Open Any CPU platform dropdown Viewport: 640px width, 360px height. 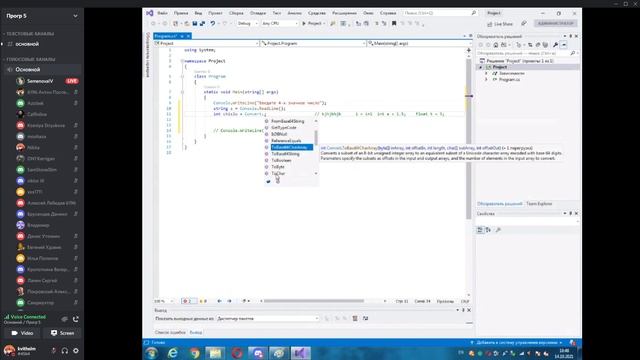(x=280, y=24)
